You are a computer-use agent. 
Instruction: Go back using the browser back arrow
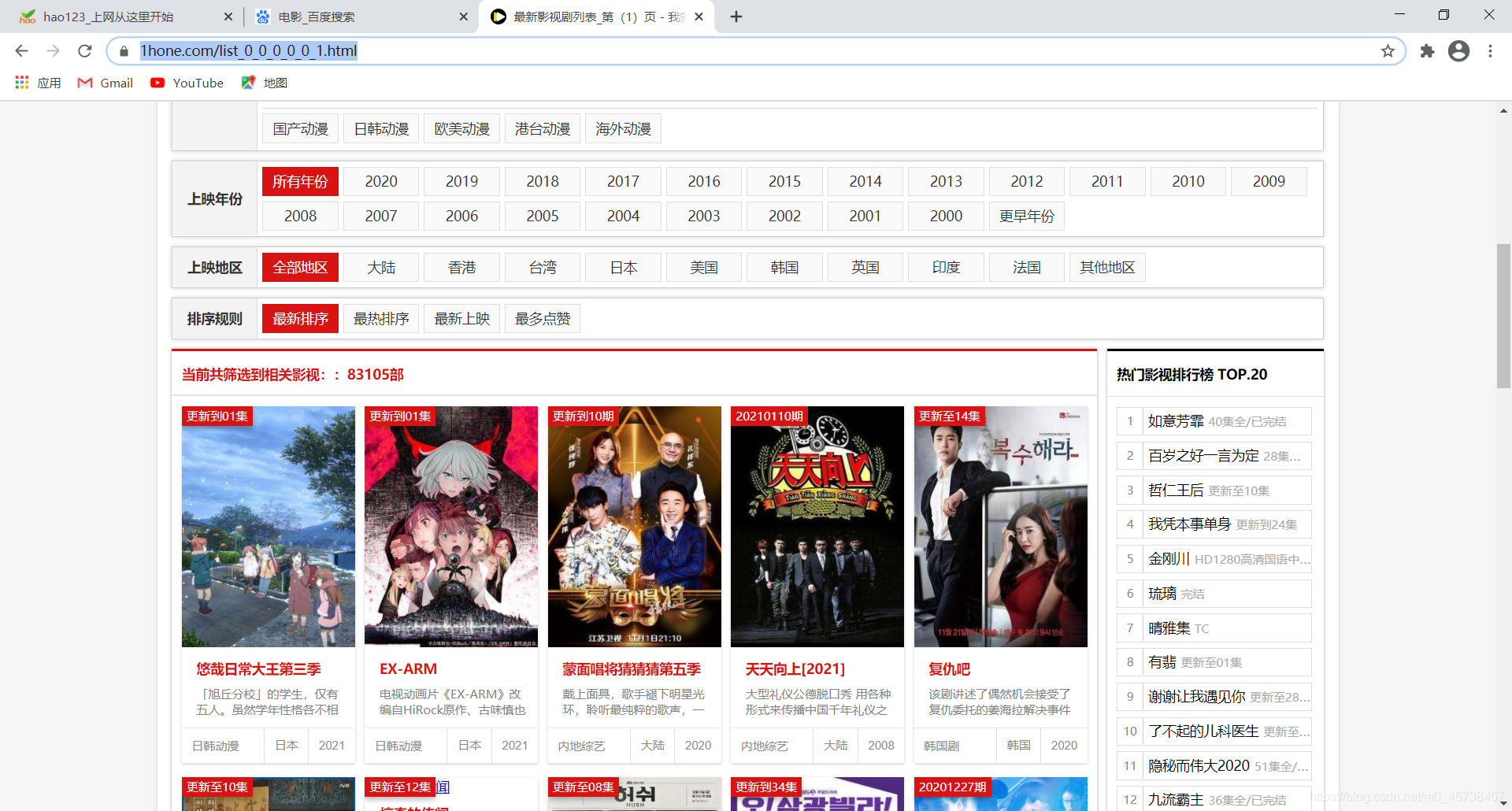tap(21, 51)
